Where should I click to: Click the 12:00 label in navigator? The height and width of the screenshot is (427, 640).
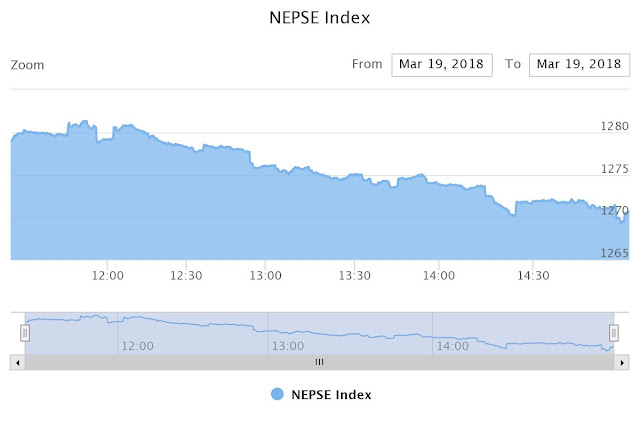[138, 346]
